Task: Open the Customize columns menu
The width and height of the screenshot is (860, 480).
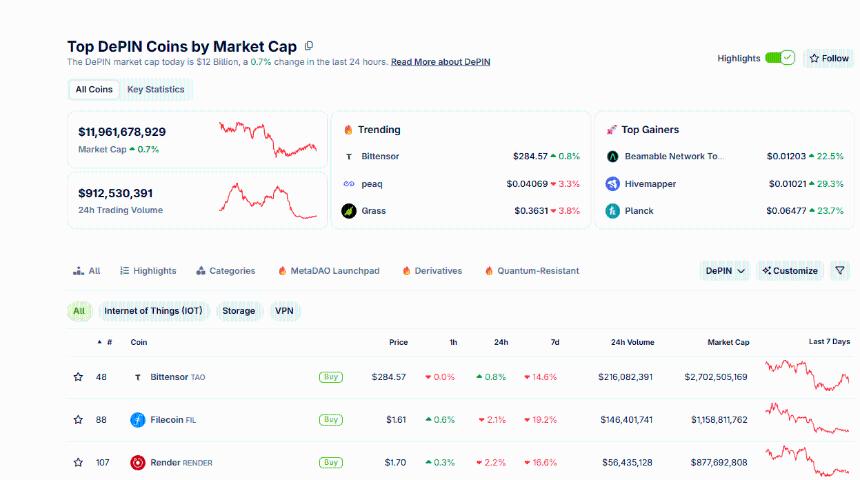Action: [789, 271]
